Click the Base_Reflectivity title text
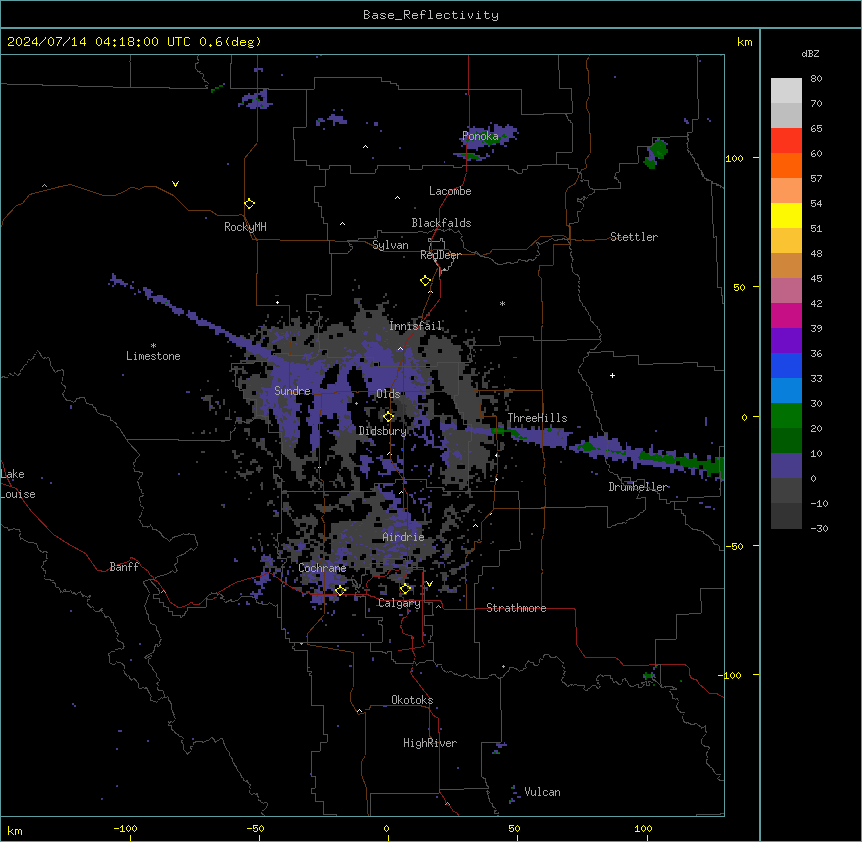862x842 pixels. click(x=430, y=15)
